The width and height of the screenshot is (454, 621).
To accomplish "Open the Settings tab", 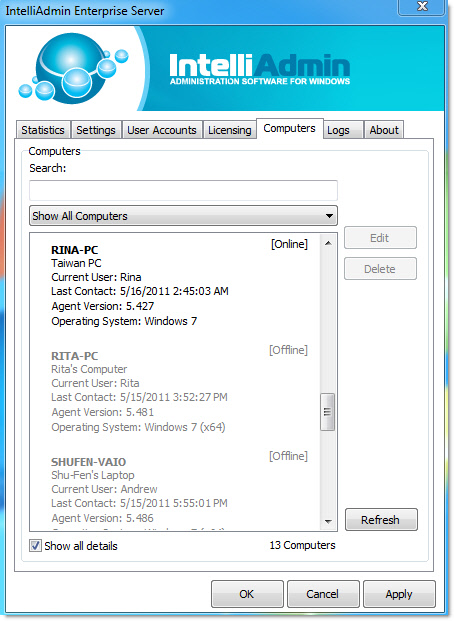I will click(96, 130).
